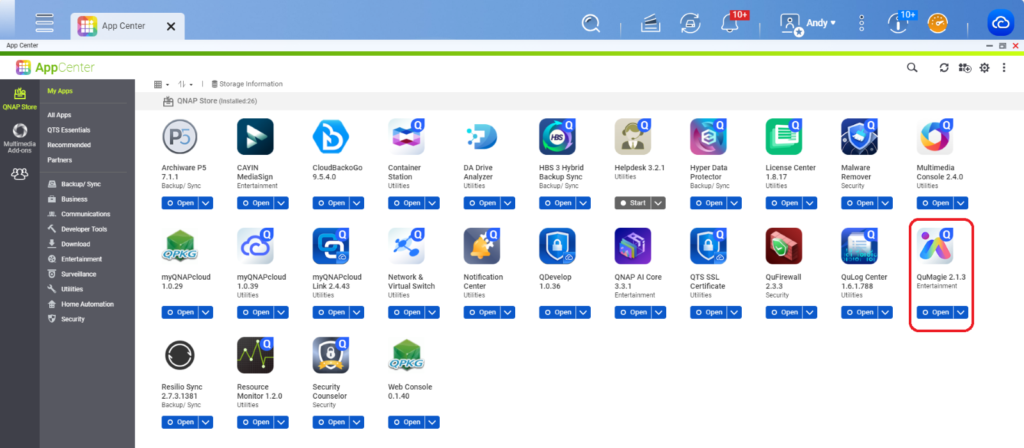This screenshot has width=1024, height=448.
Task: Expand the sort order dropdown
Action: 186,84
